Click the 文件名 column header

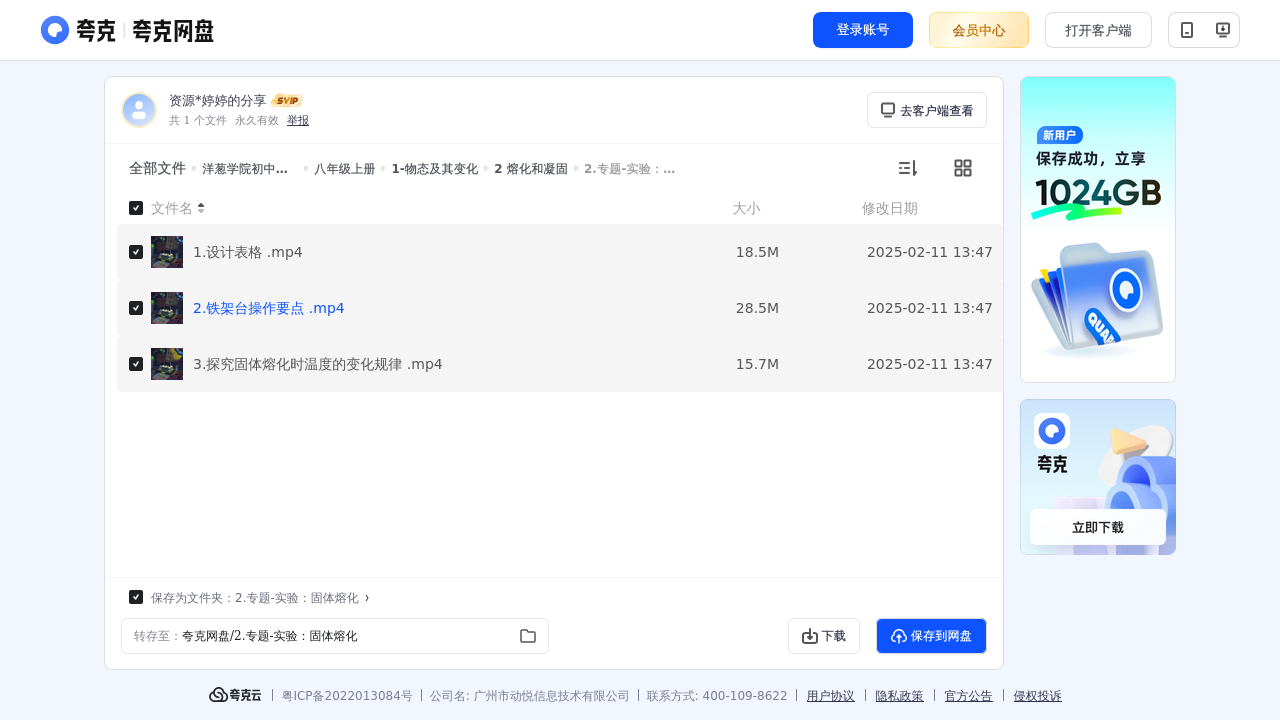(172, 208)
